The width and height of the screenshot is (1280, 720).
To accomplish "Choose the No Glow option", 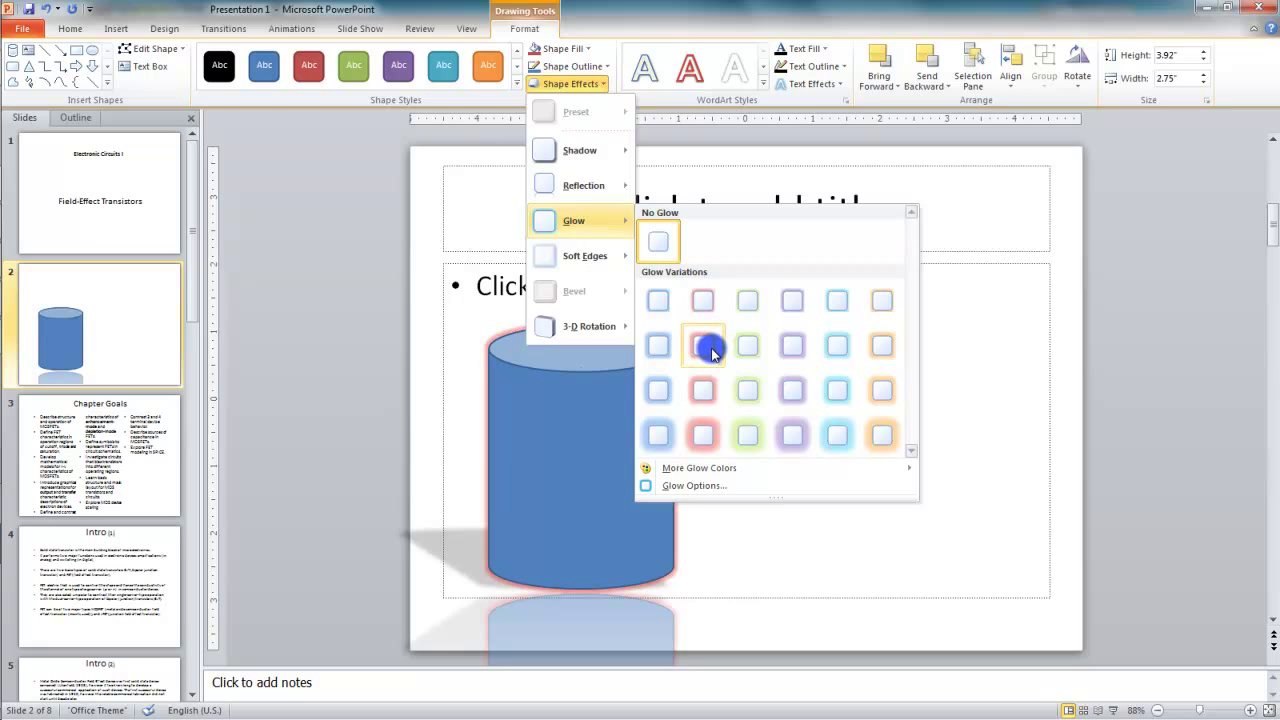I will coord(658,241).
